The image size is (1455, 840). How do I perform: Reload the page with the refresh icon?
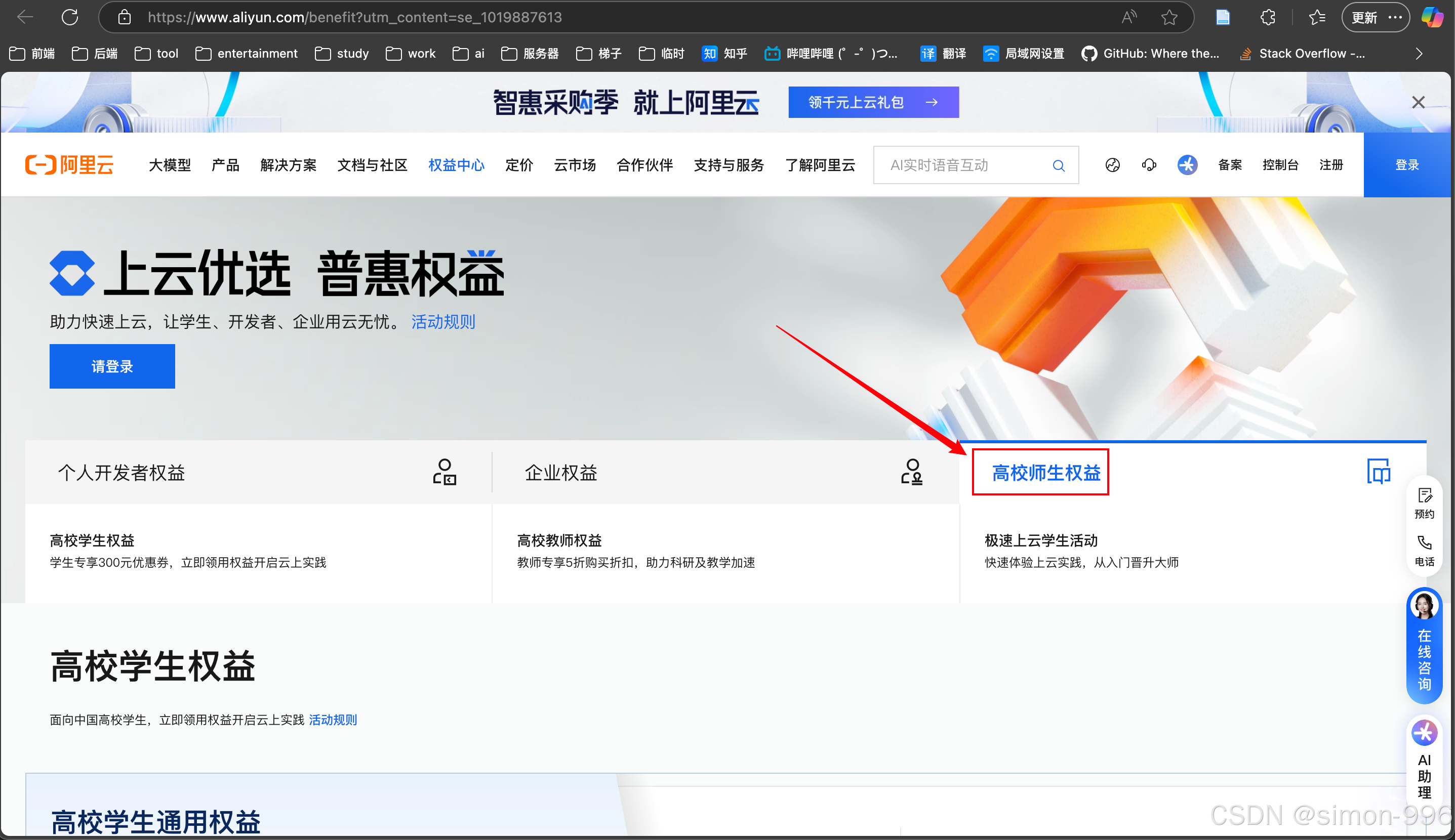[x=70, y=17]
